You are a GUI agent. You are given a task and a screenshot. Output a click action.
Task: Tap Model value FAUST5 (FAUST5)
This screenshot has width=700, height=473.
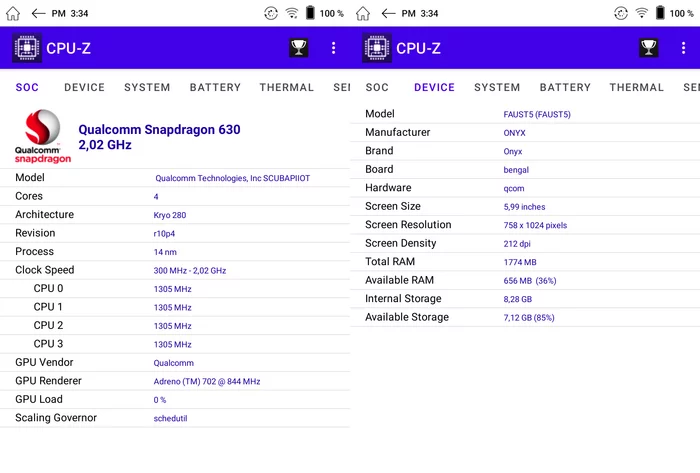(x=537, y=115)
